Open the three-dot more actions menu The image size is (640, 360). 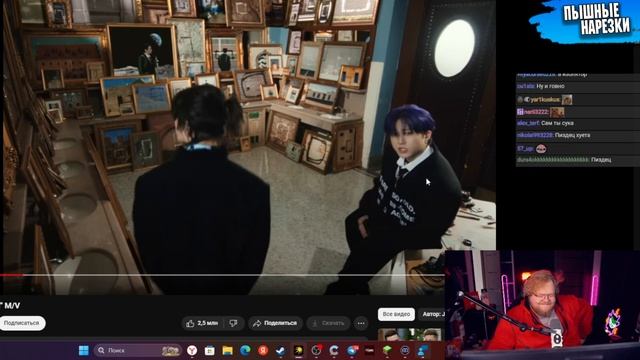point(361,323)
